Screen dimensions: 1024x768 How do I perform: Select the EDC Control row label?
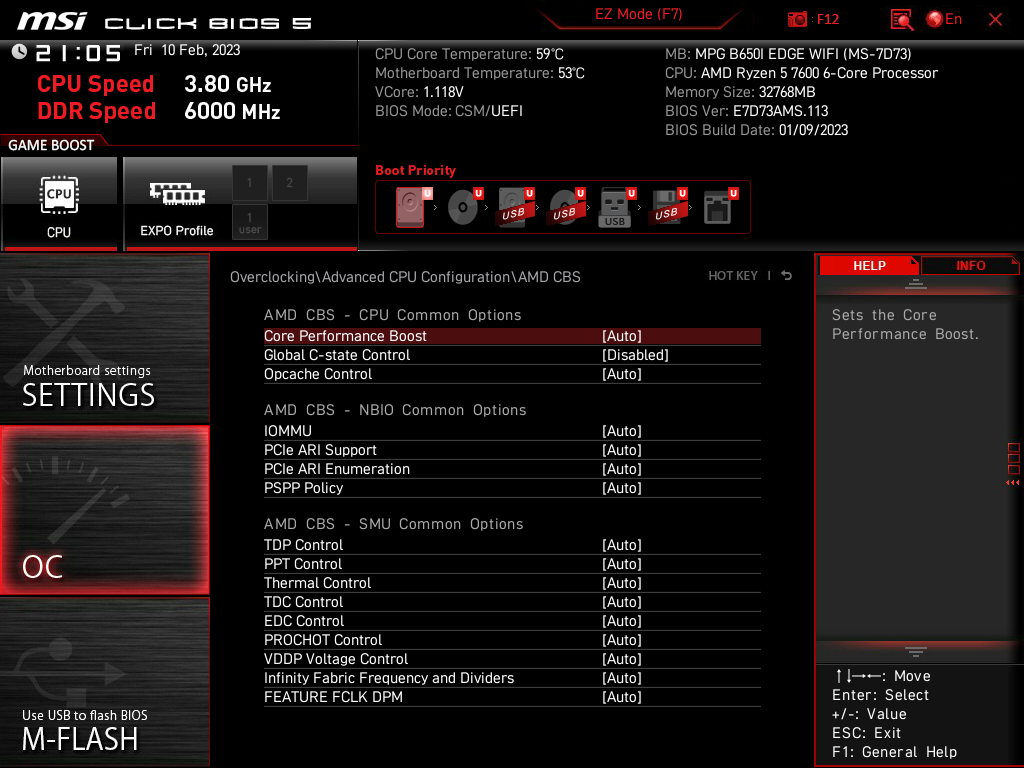pyautogui.click(x=304, y=621)
